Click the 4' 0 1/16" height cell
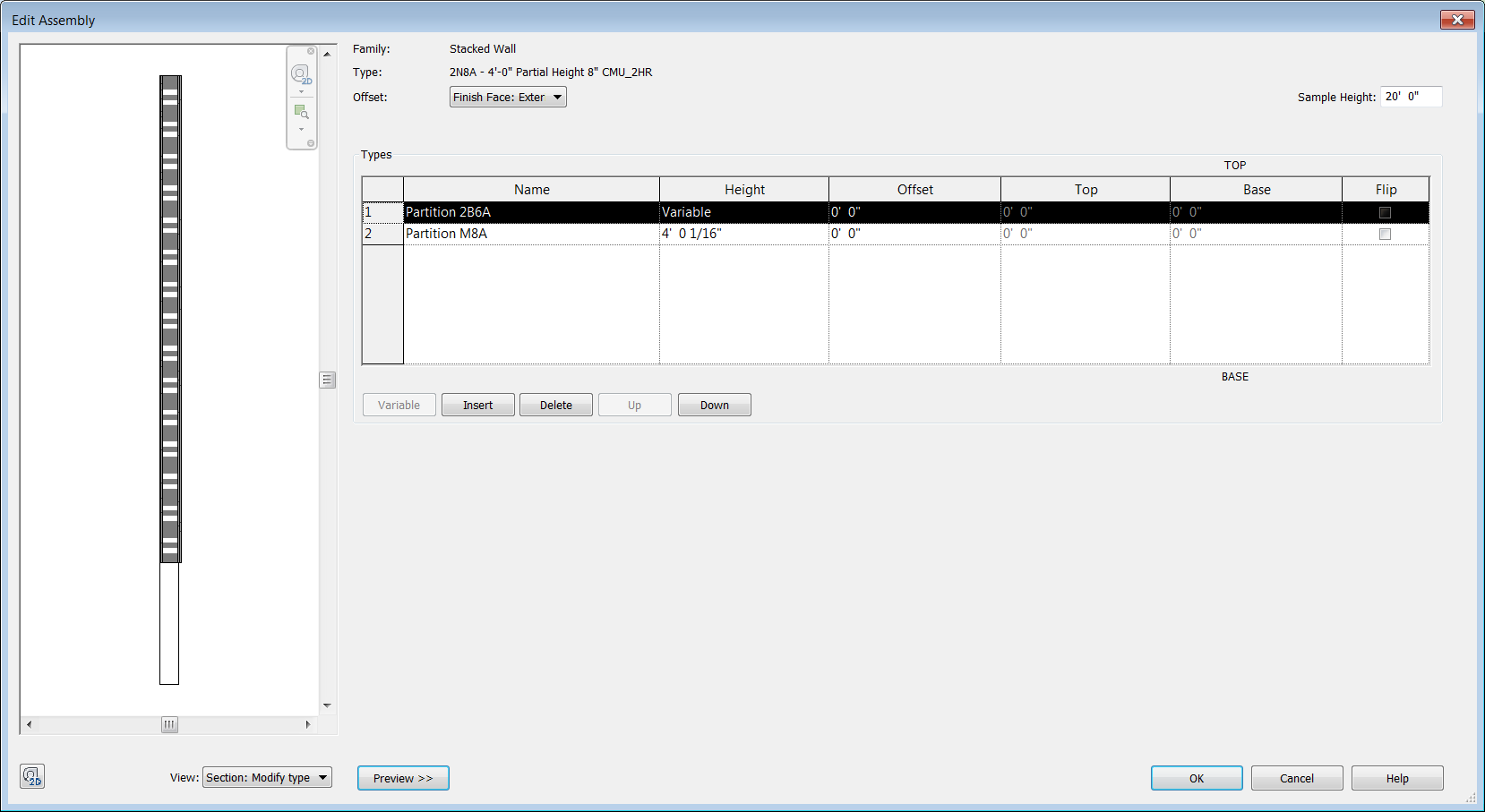The image size is (1485, 812). click(744, 234)
